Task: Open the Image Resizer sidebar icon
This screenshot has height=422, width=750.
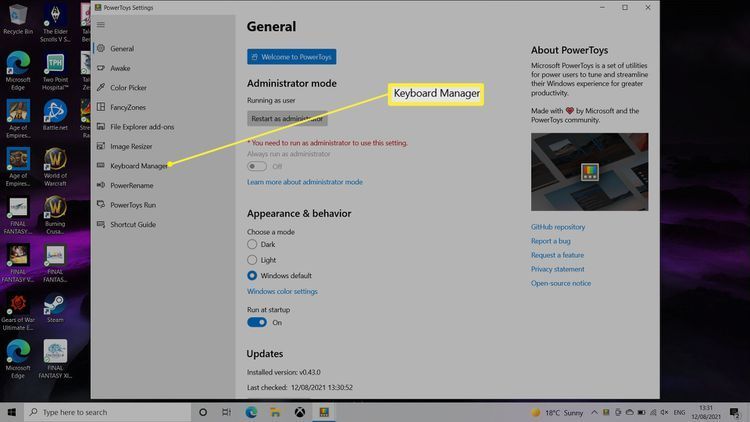Action: [100, 146]
